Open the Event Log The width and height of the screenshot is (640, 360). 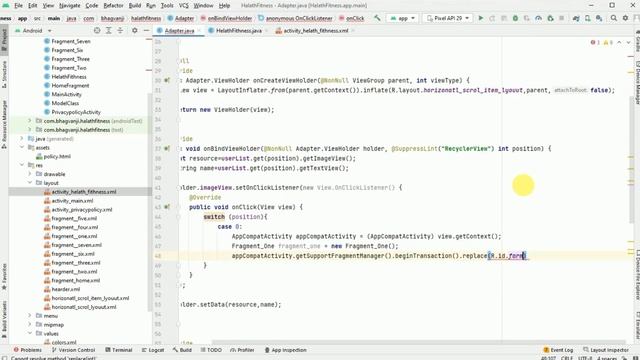pyautogui.click(x=558, y=350)
